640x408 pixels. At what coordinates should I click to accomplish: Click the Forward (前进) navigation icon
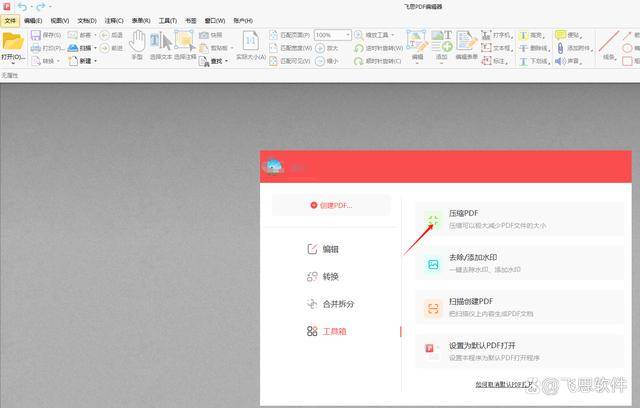click(x=104, y=48)
